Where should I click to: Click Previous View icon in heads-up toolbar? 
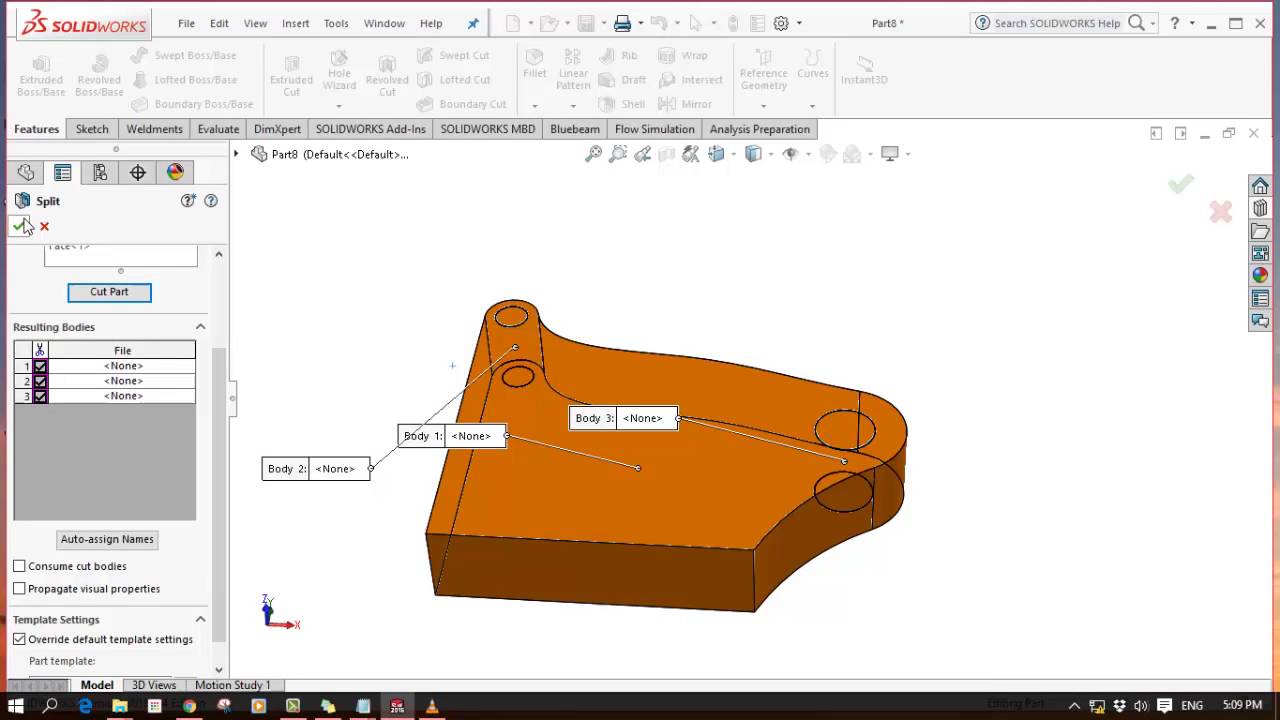(643, 154)
